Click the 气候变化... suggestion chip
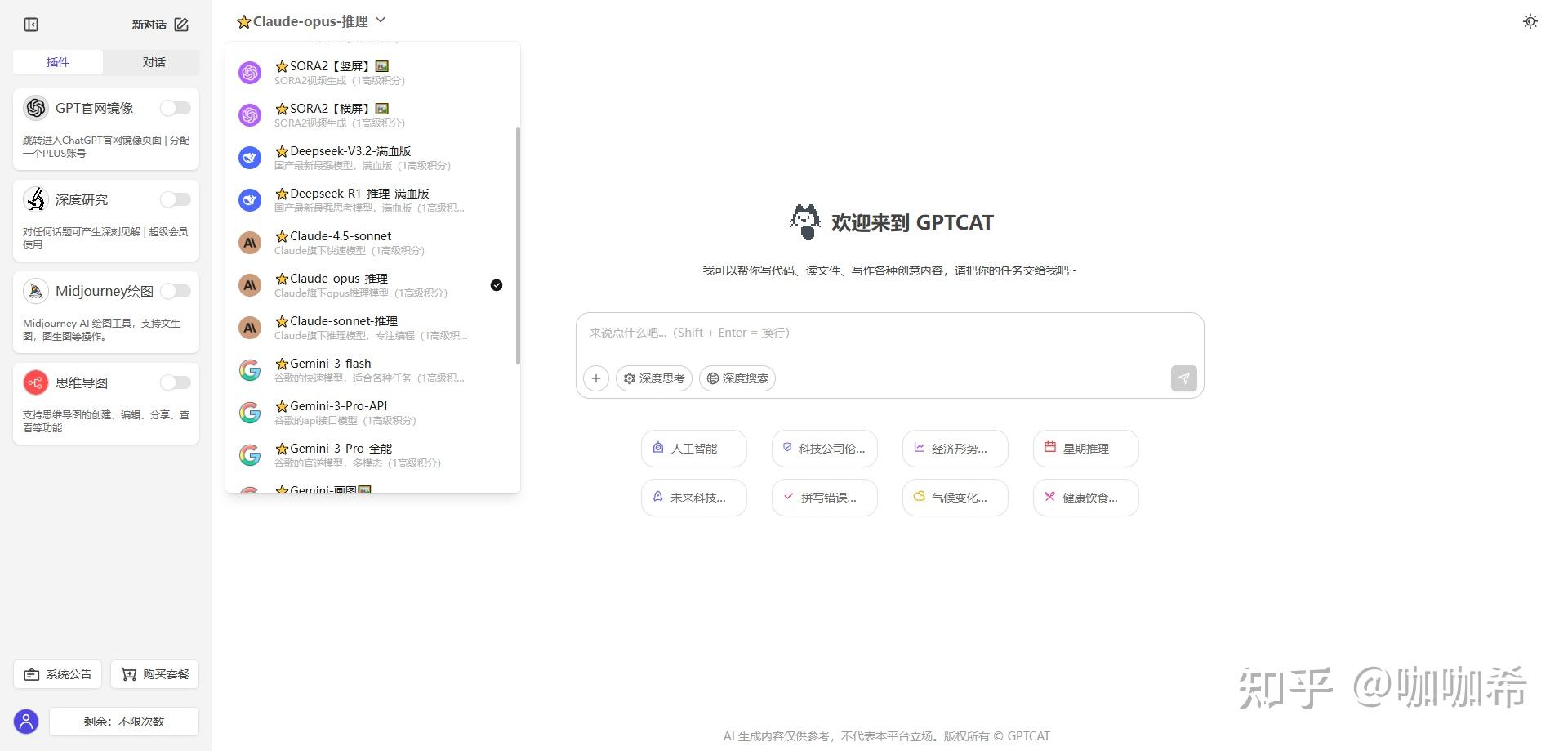 pos(955,498)
